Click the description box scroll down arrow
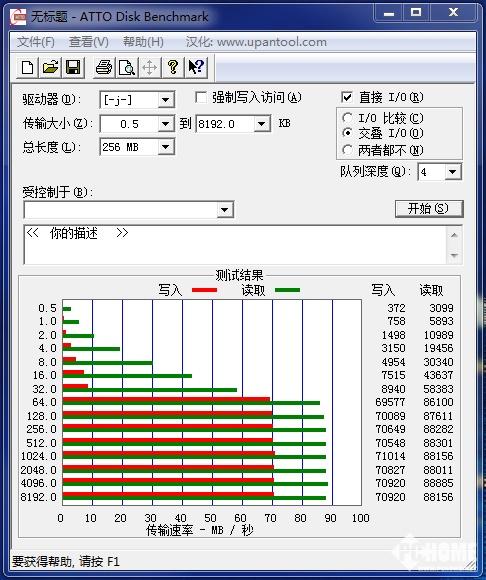The width and height of the screenshot is (486, 580). [455, 255]
